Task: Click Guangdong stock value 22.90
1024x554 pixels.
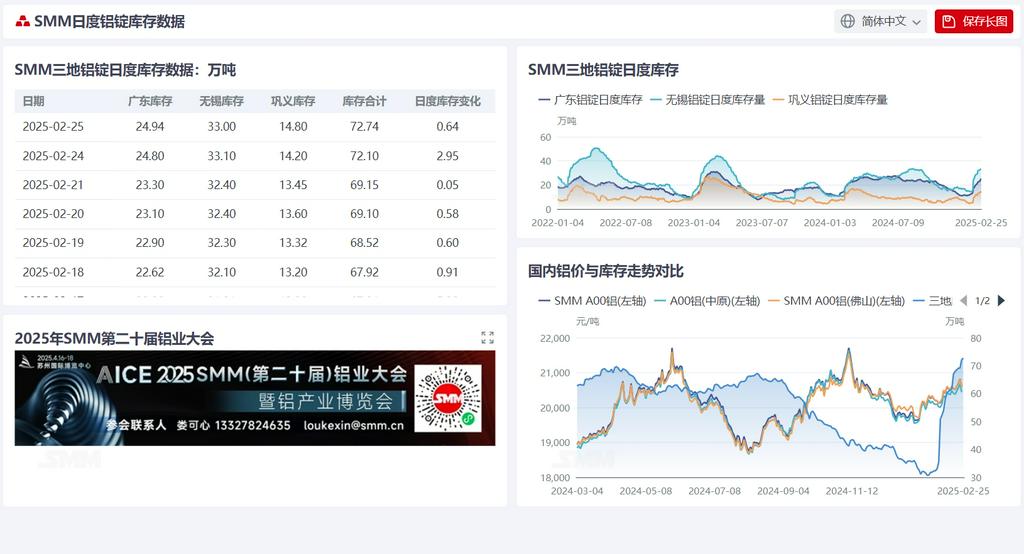Action: point(150,242)
